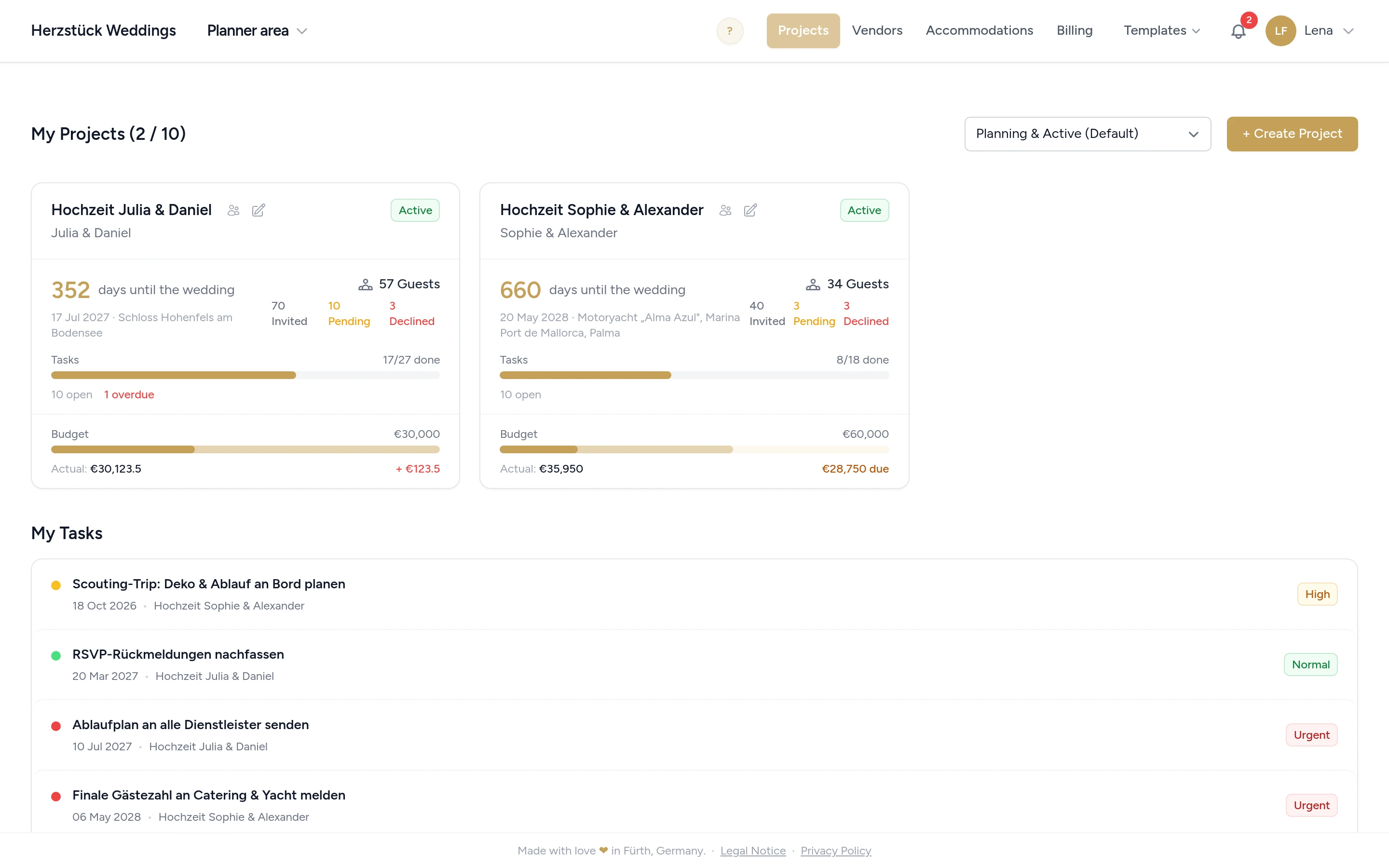This screenshot has height=868, width=1389.
Task: Click the Active badge on Julia & Daniel
Action: click(x=415, y=211)
